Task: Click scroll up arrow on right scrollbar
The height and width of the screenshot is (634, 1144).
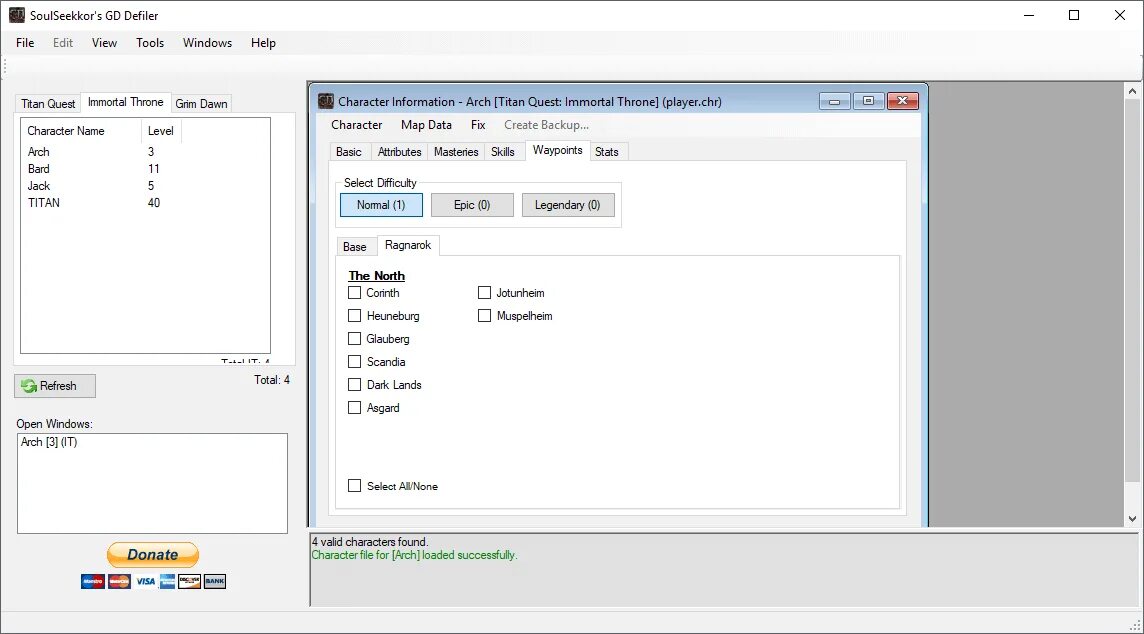Action: (x=1132, y=91)
